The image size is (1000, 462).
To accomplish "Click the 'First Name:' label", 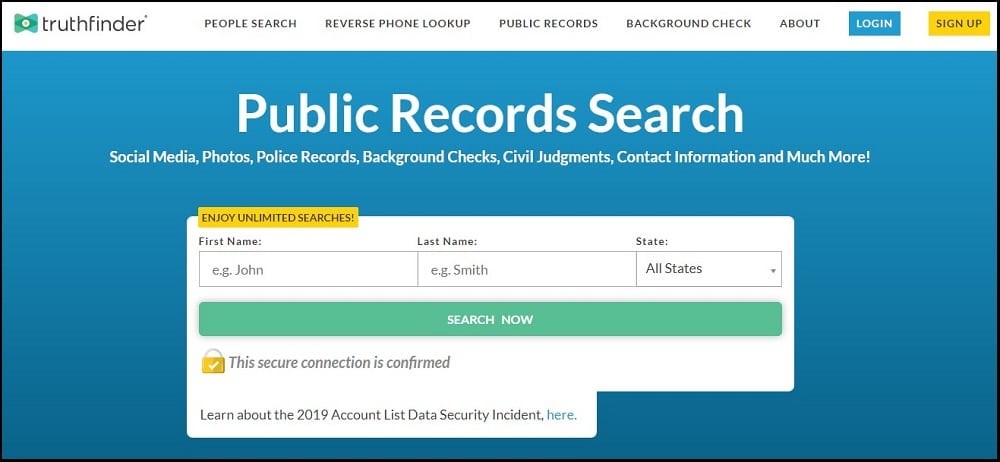I will 230,241.
